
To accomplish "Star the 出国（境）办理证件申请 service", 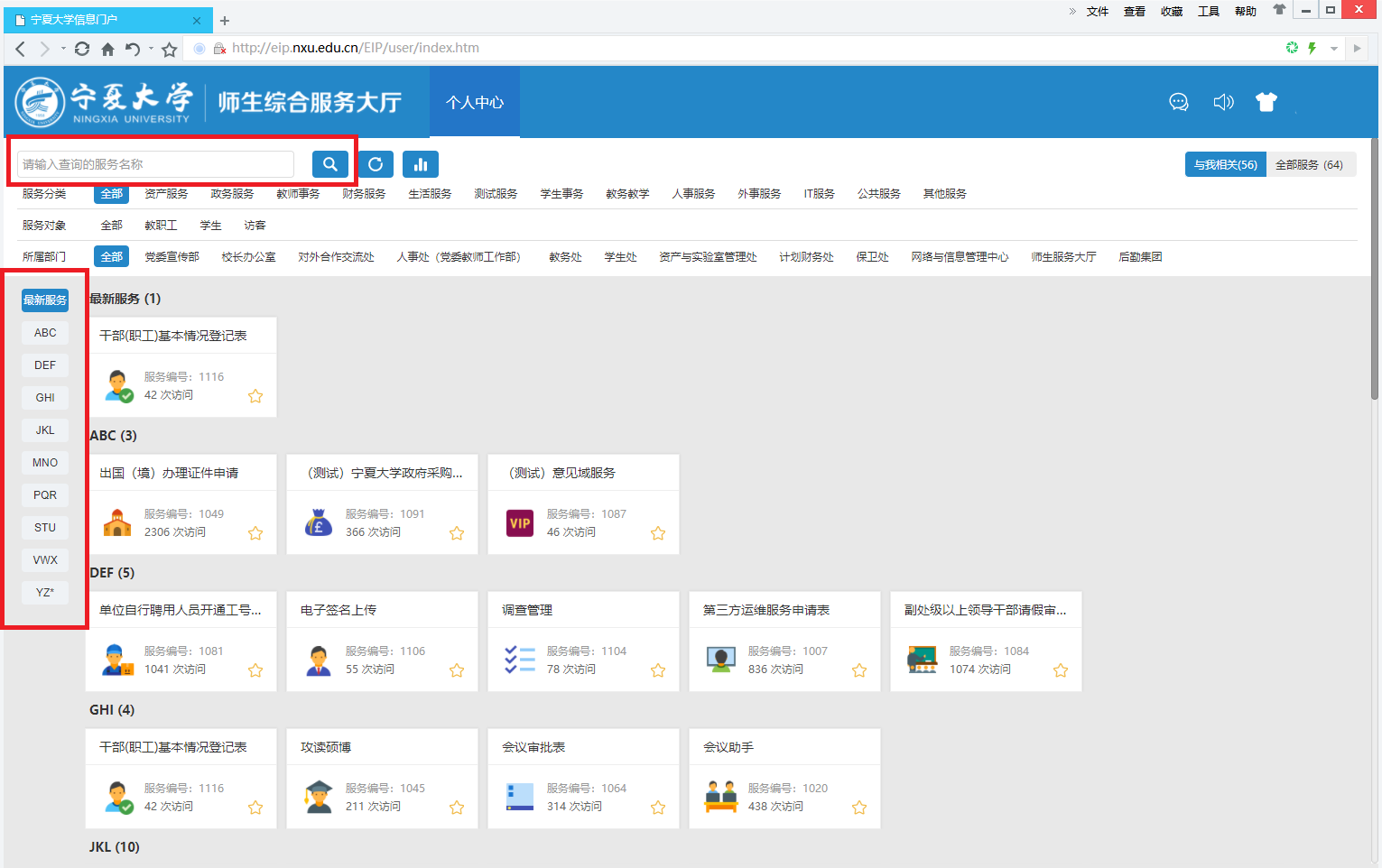I will click(255, 533).
